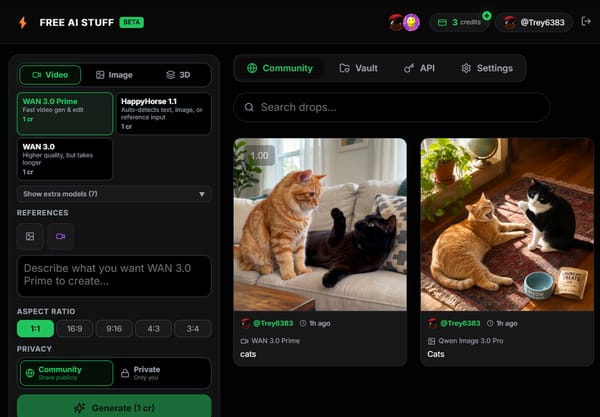600x417 pixels.
Task: Click the FREE AI STUFF title
Action: click(x=77, y=23)
